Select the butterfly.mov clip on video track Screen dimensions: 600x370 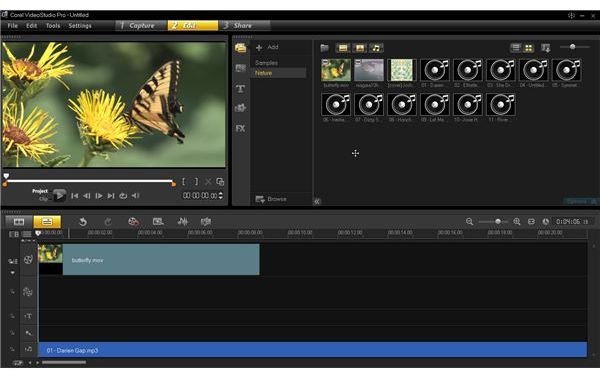pos(149,259)
